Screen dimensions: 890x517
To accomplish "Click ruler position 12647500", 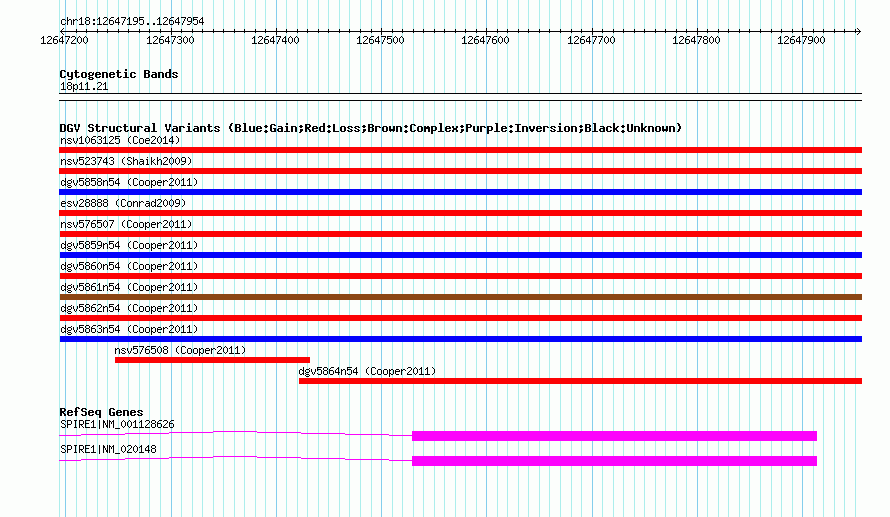I will (x=380, y=40).
